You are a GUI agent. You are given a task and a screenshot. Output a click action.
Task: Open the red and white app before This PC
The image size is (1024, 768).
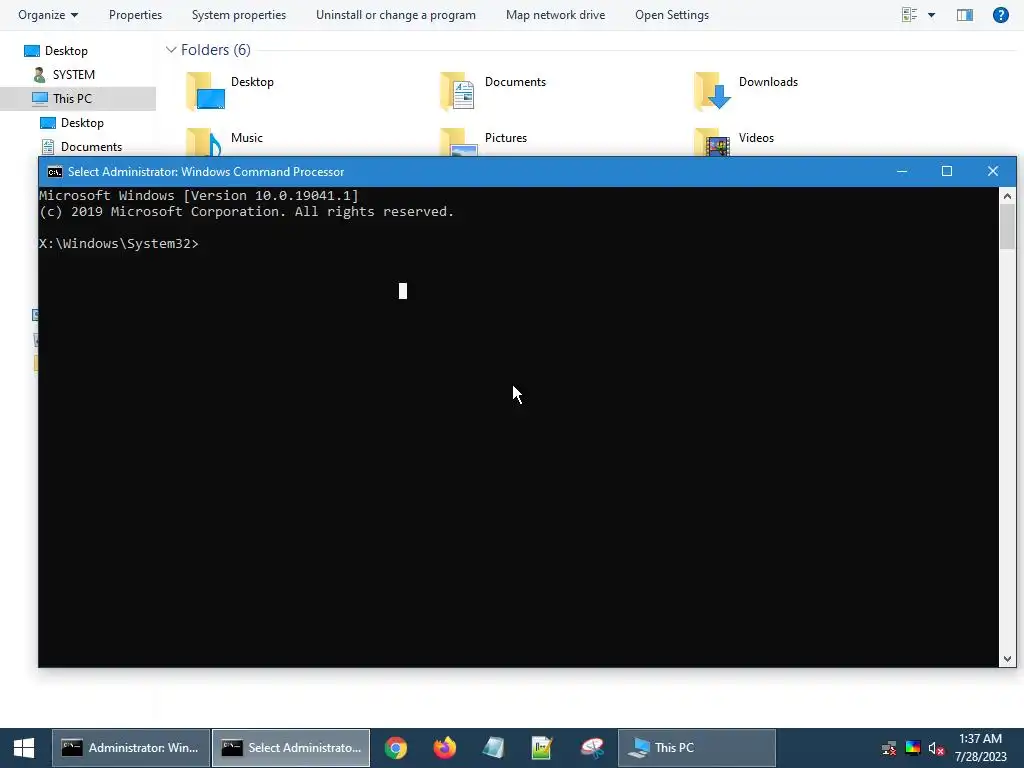pos(592,748)
